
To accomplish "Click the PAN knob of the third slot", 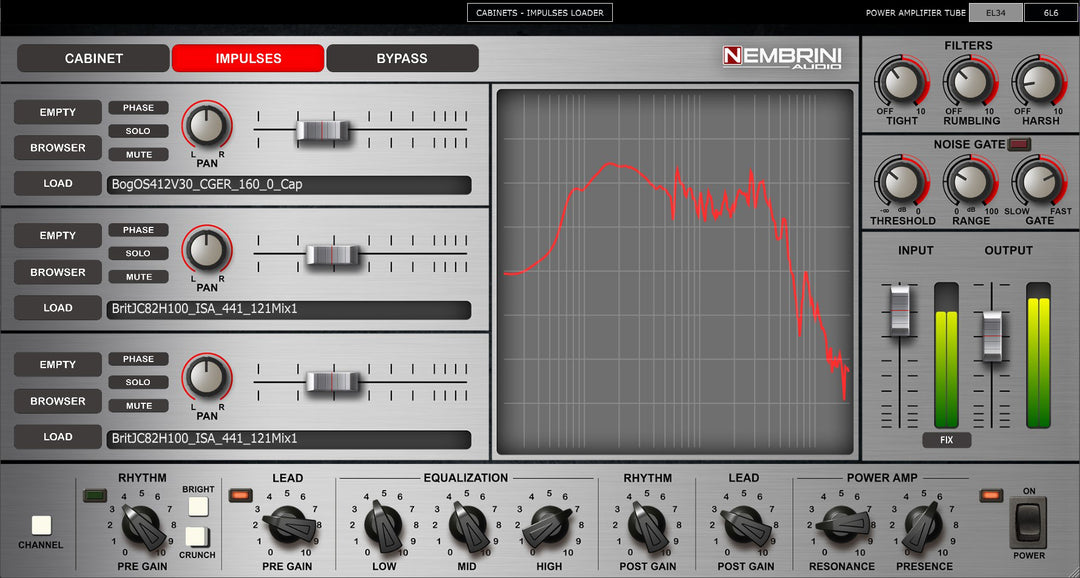I will [x=207, y=378].
